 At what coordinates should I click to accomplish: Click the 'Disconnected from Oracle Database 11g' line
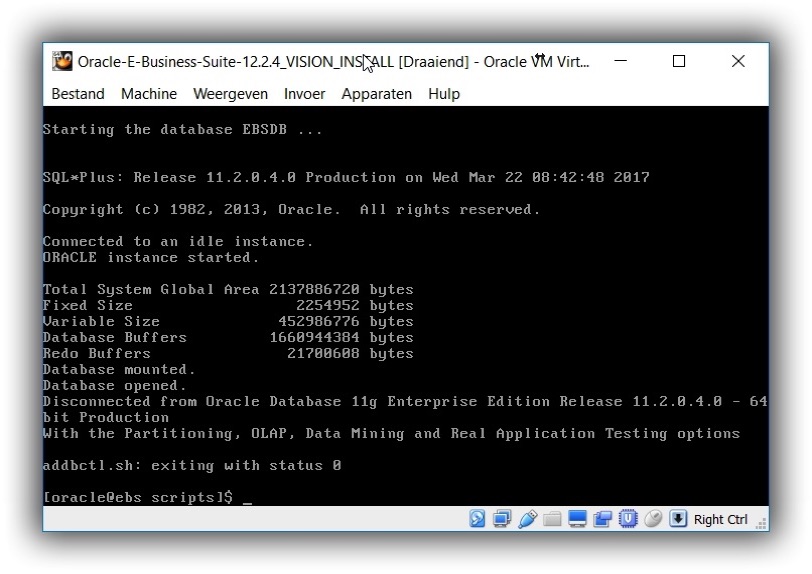pos(405,401)
